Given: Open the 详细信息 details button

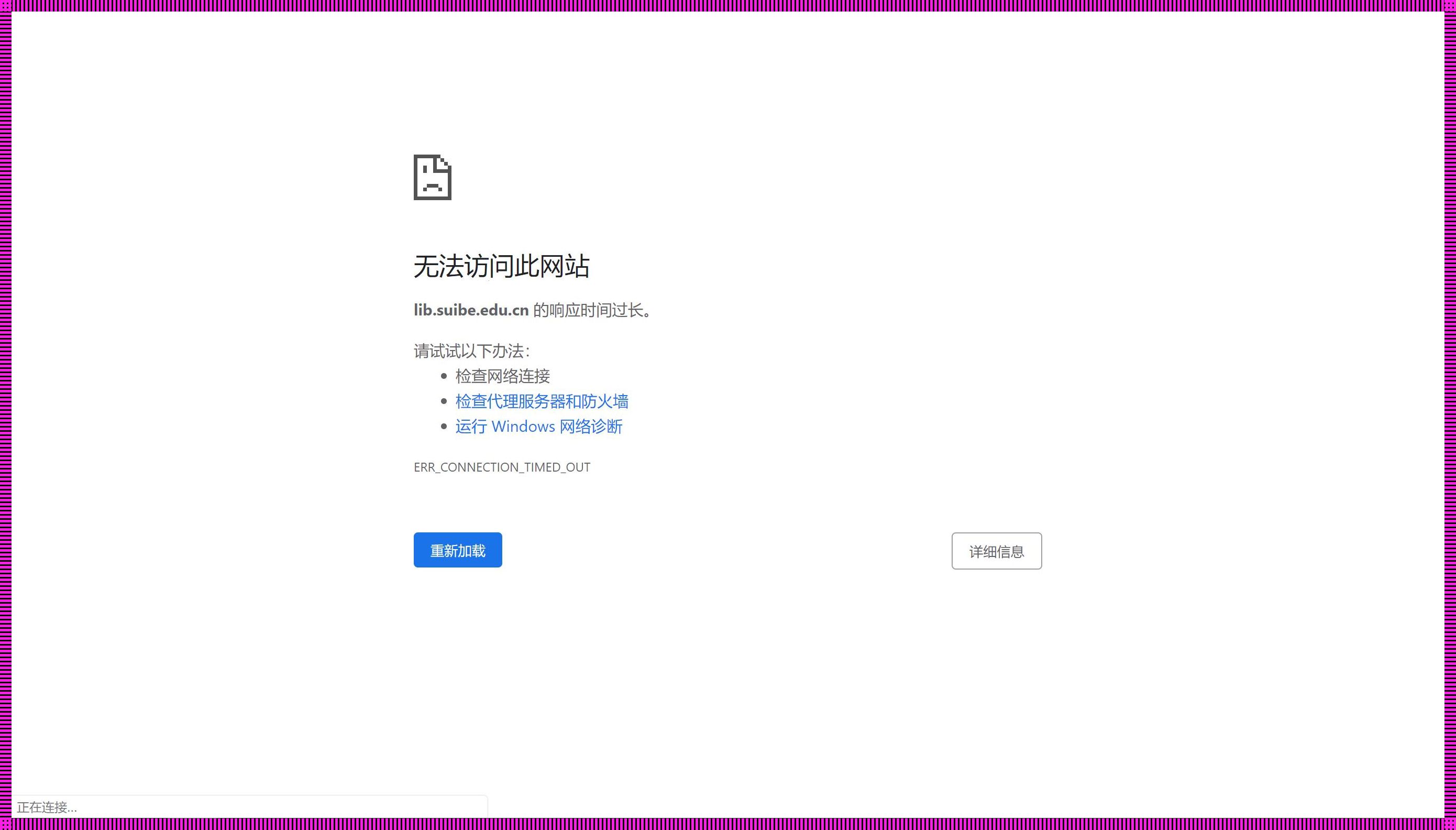Looking at the screenshot, I should [x=996, y=551].
